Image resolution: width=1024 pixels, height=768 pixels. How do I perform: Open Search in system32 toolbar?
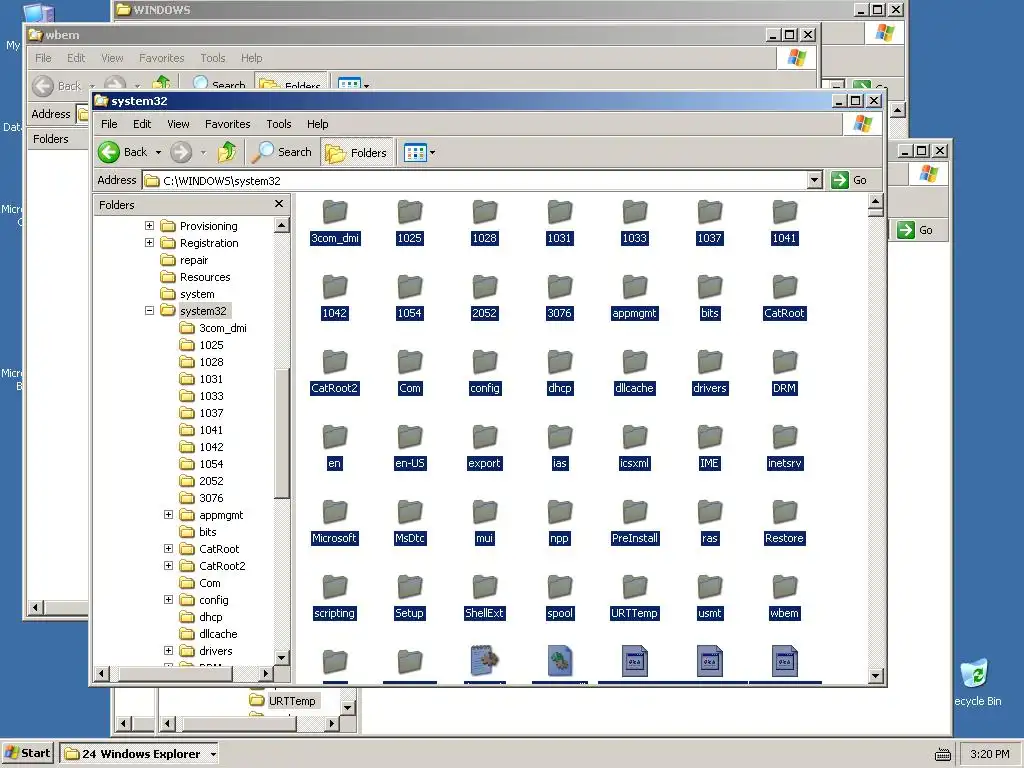282,152
